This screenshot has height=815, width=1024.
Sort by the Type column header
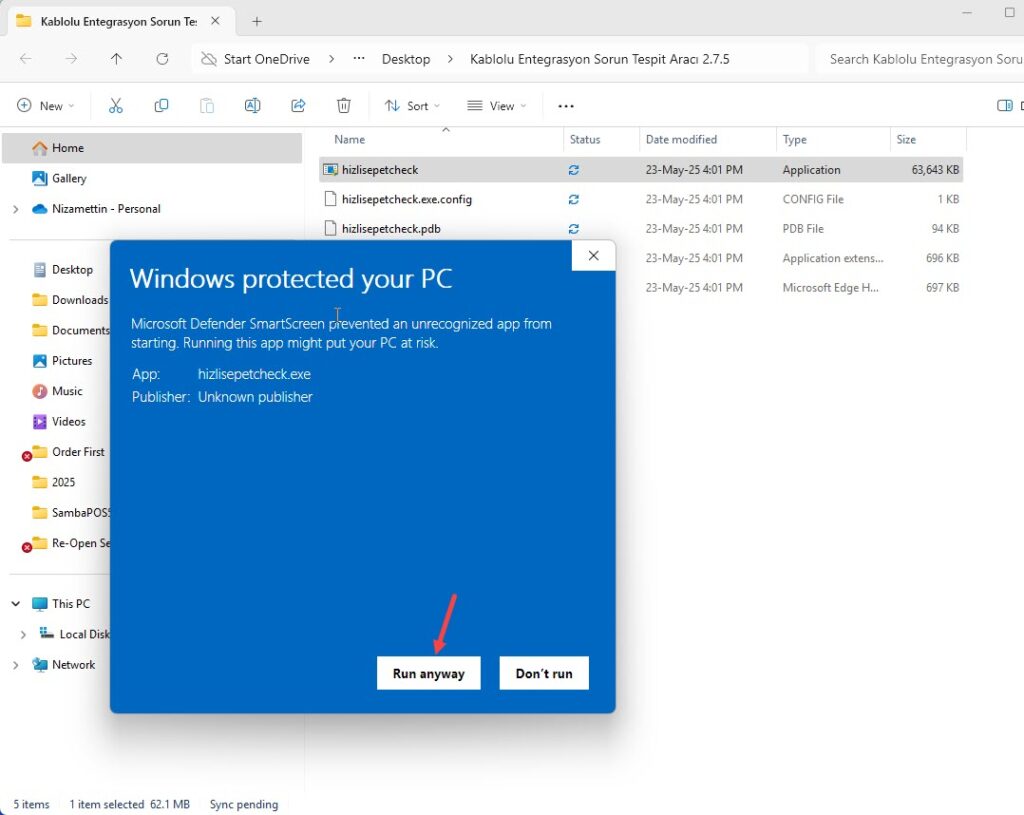tap(795, 139)
